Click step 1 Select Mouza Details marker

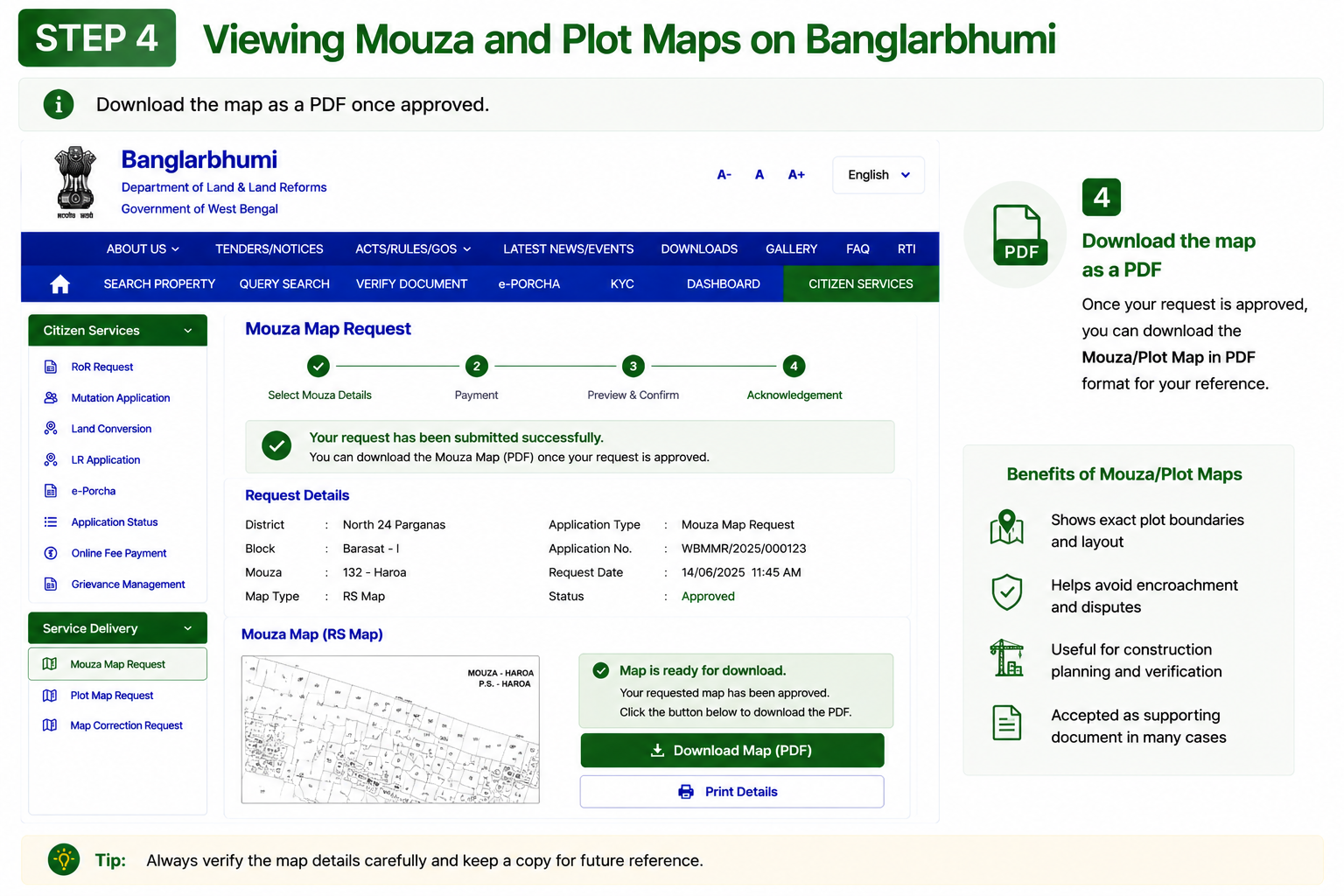pyautogui.click(x=318, y=366)
